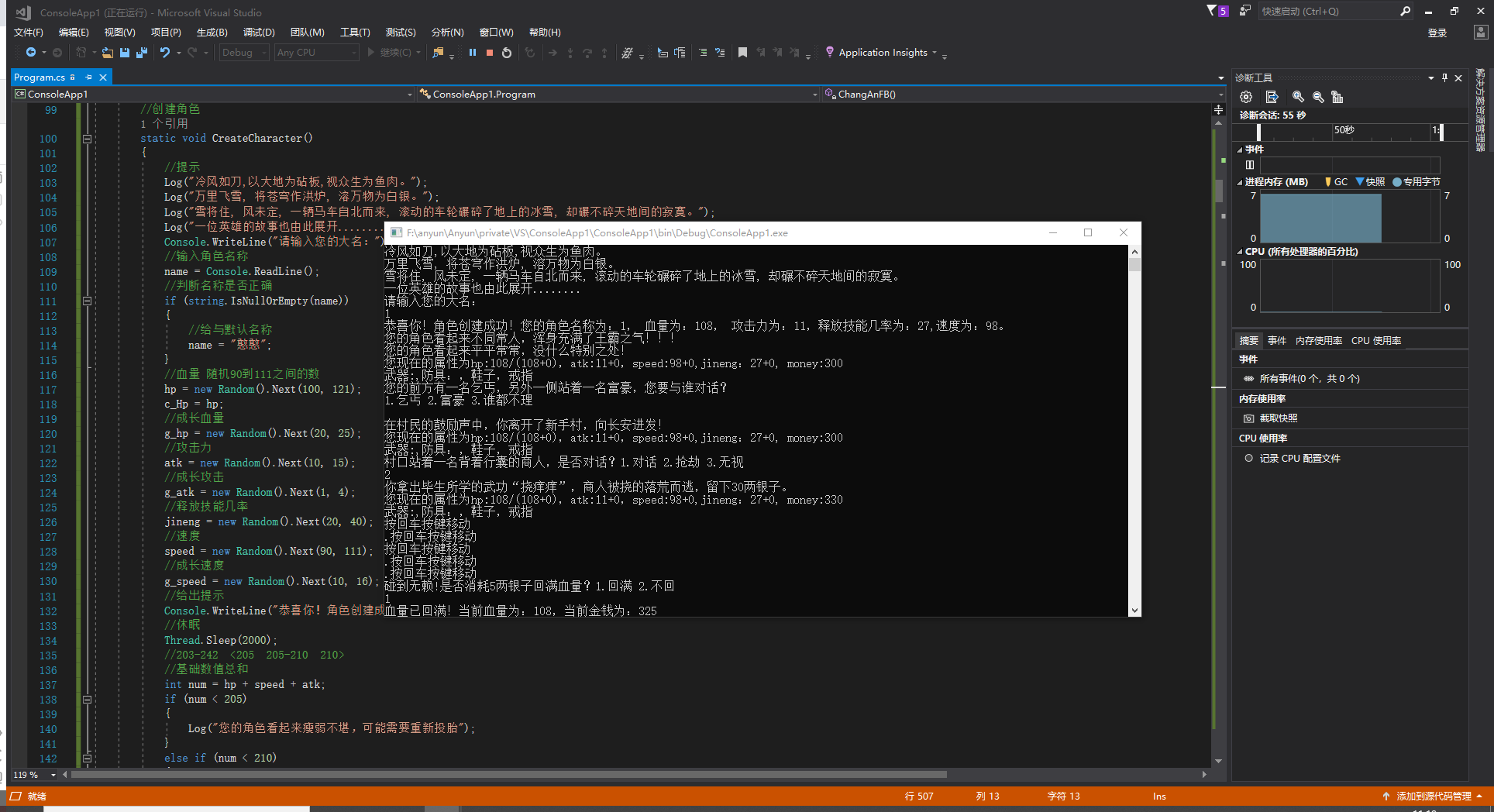Click the feedback icon beside notifications
Screen dimensions: 1494x812
pos(1244,11)
